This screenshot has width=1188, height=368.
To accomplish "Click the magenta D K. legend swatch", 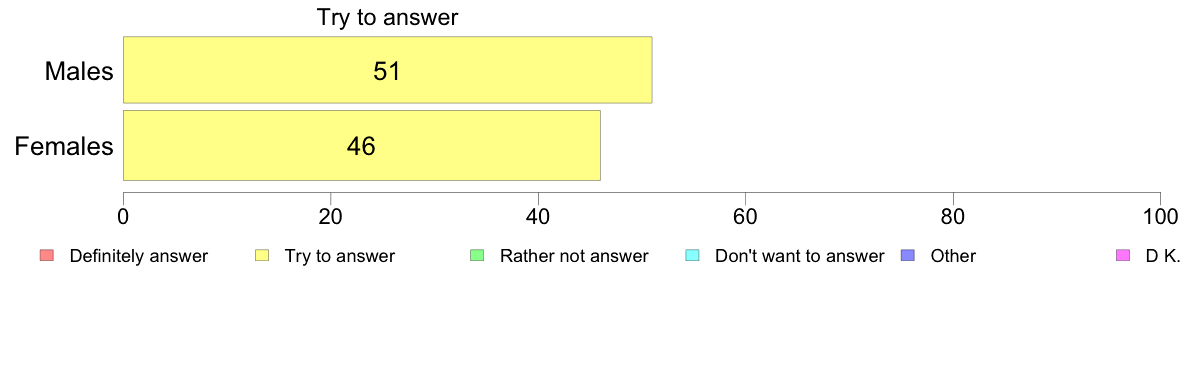I will (1123, 256).
